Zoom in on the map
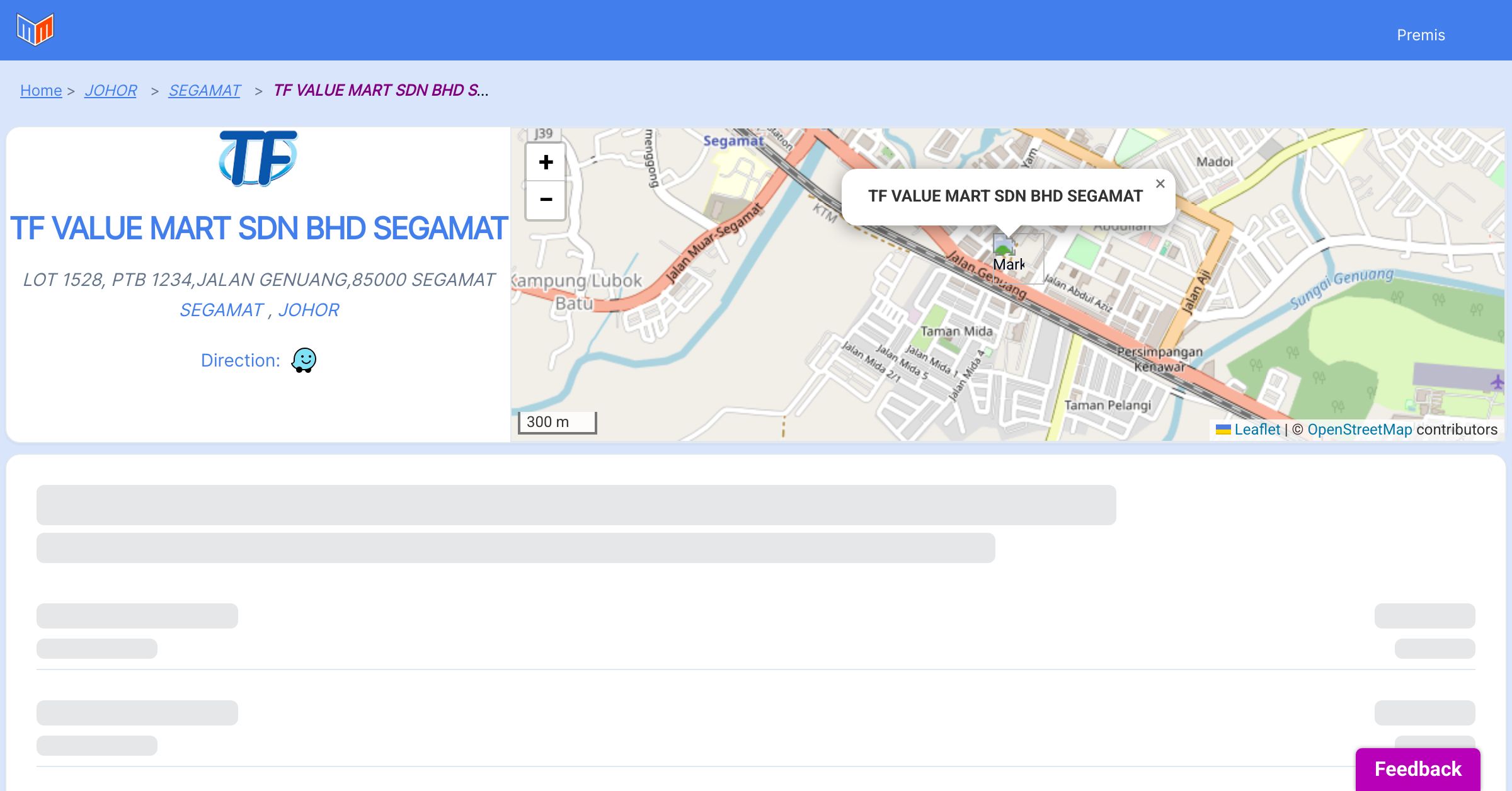The width and height of the screenshot is (1512, 791). click(546, 162)
